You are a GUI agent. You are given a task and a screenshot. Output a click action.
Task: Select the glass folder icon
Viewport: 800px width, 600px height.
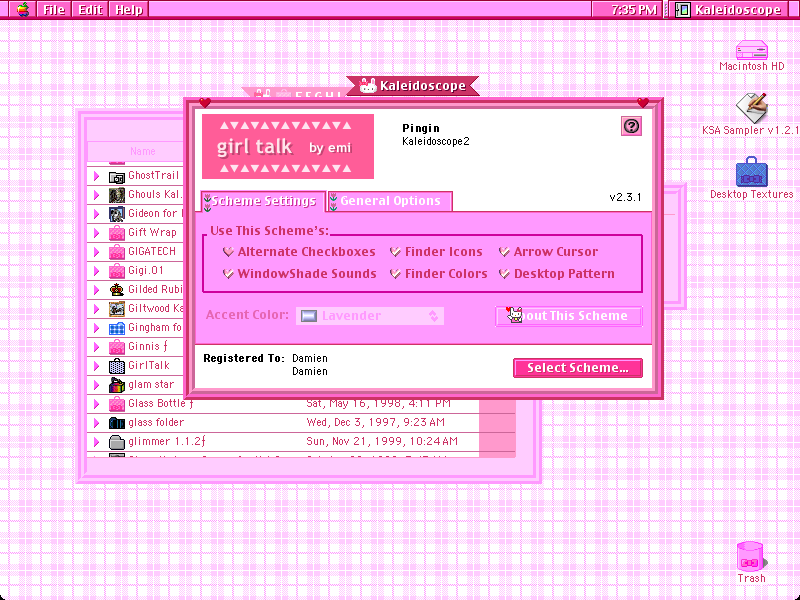point(117,423)
